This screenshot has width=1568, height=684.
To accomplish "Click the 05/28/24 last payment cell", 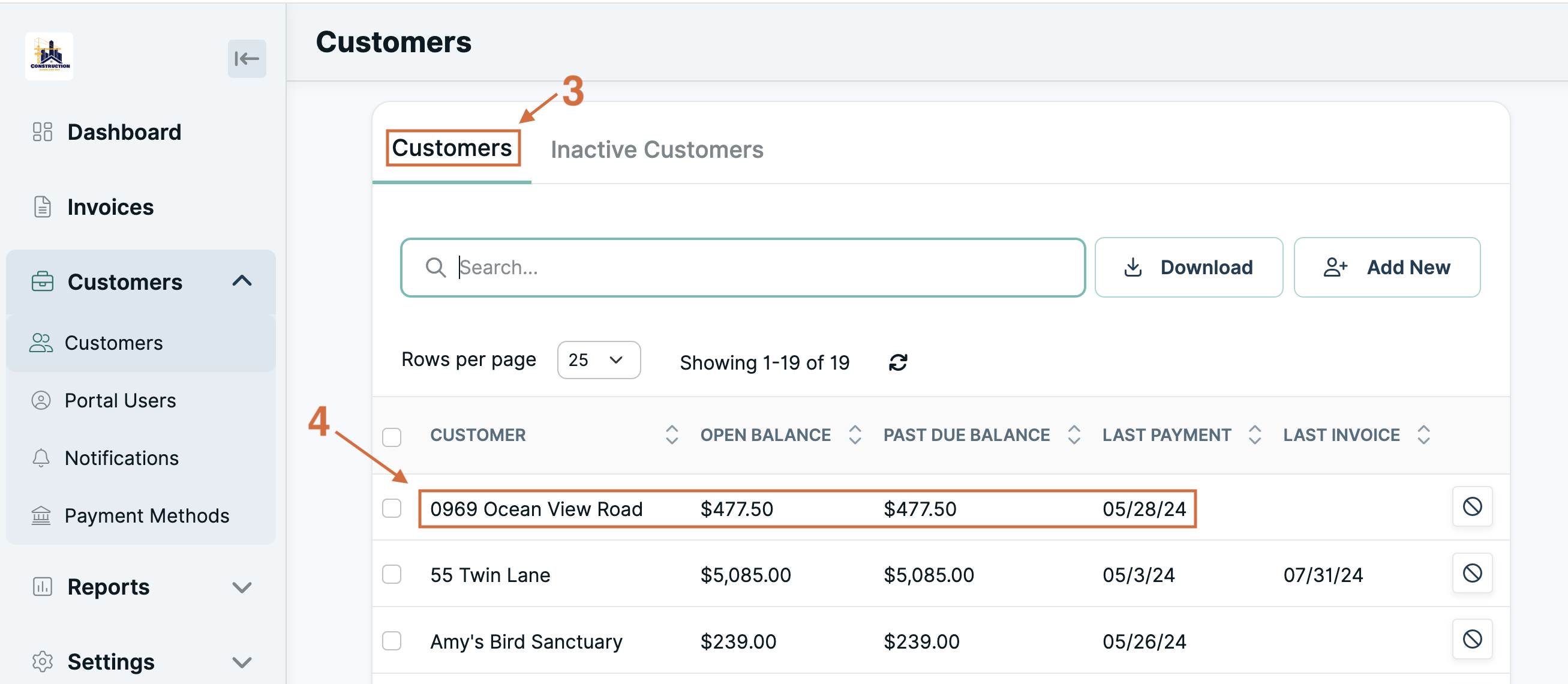I will coord(1144,509).
